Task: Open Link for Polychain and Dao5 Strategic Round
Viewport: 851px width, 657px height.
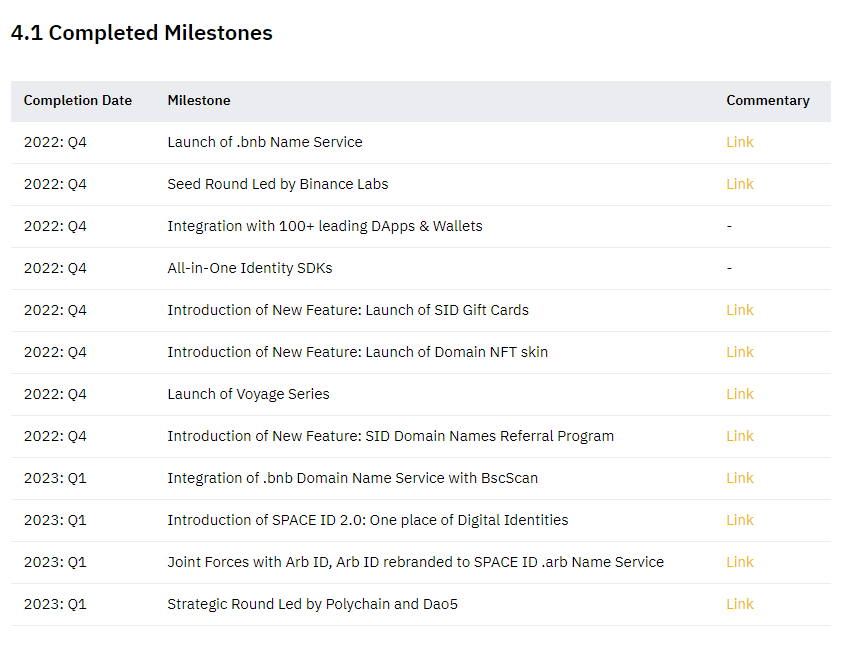Action: tap(740, 604)
